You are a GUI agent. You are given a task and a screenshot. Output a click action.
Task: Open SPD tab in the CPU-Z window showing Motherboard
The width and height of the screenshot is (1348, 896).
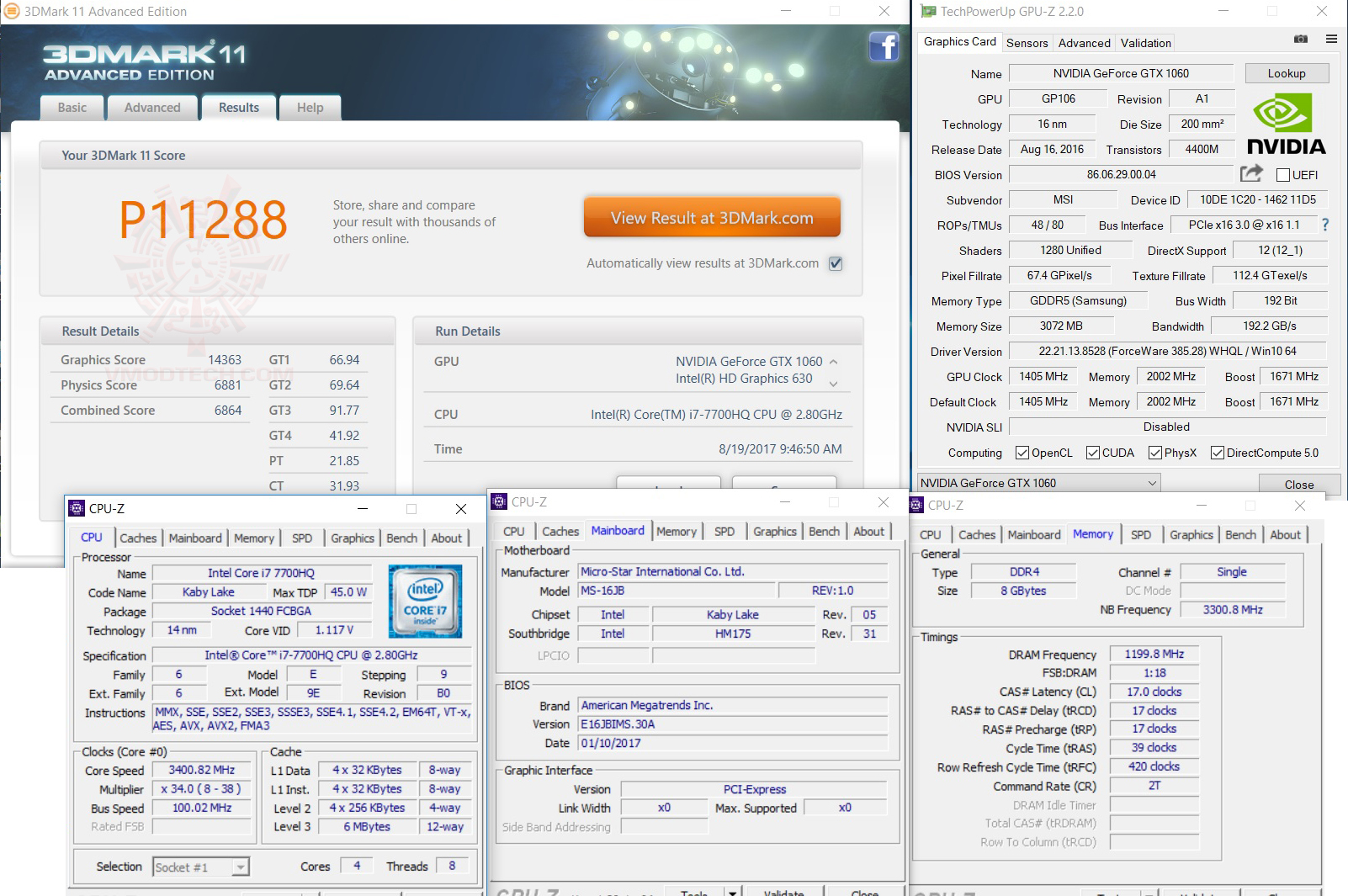pos(724,532)
